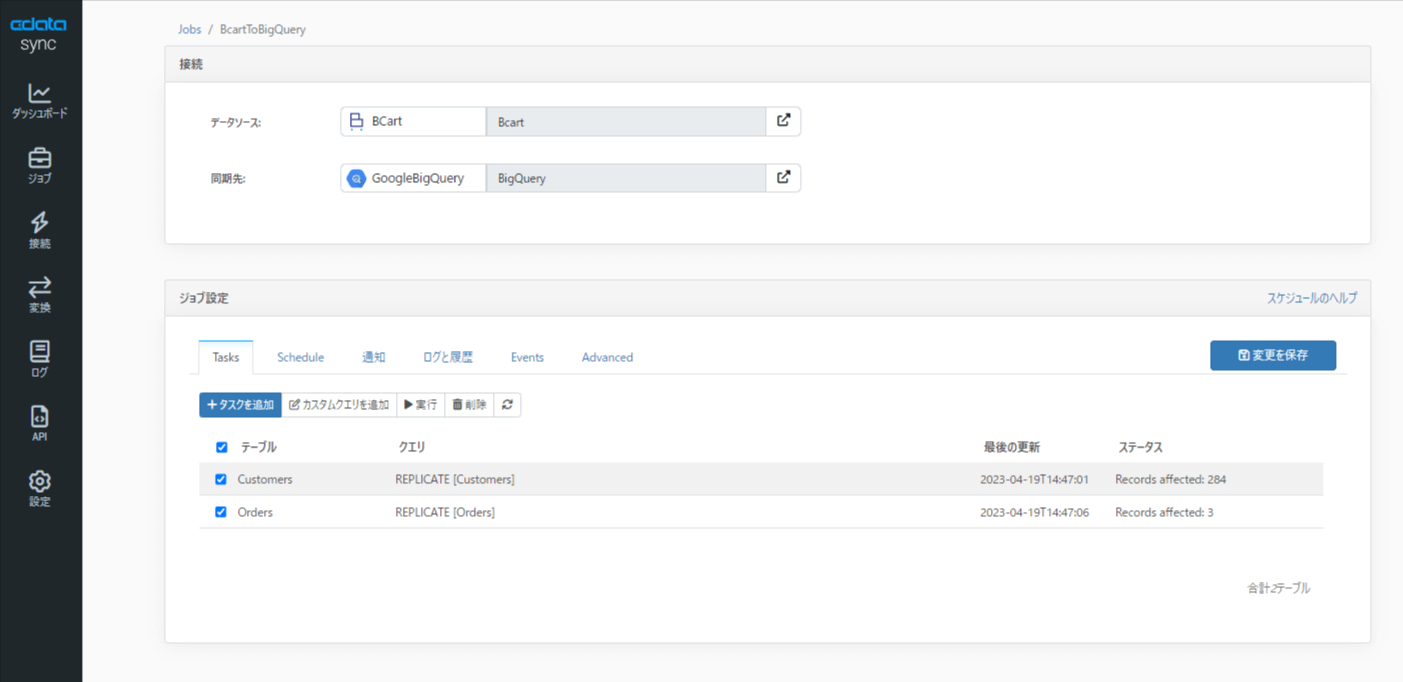Click status Records affected: 3
The image size is (1403, 682).
pos(1164,512)
